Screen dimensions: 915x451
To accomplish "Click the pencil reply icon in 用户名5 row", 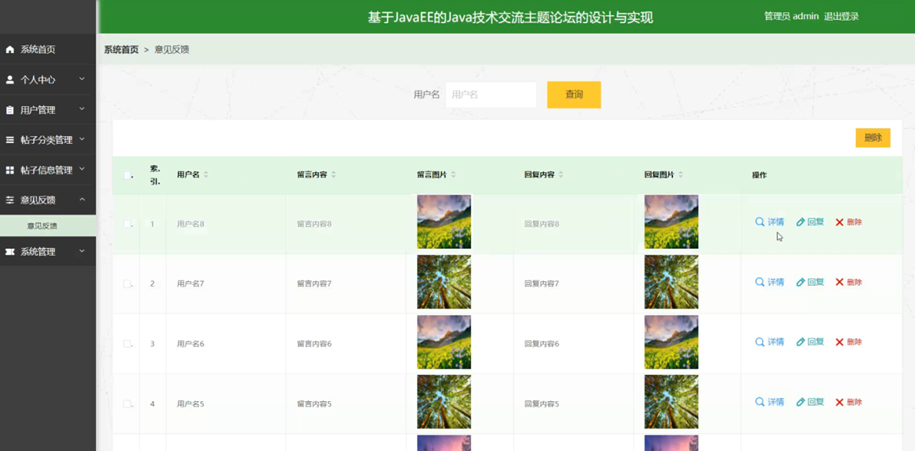I will tap(801, 402).
